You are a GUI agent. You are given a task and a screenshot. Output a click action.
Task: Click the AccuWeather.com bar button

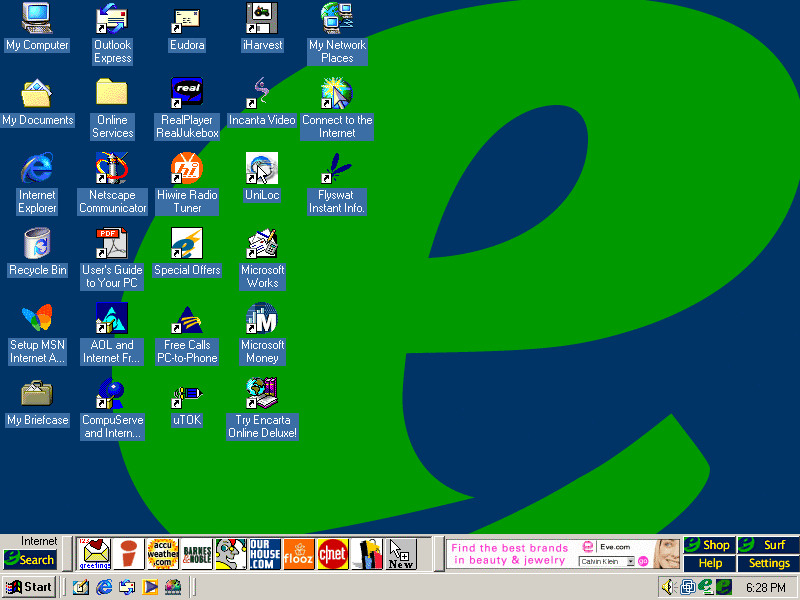[x=162, y=554]
